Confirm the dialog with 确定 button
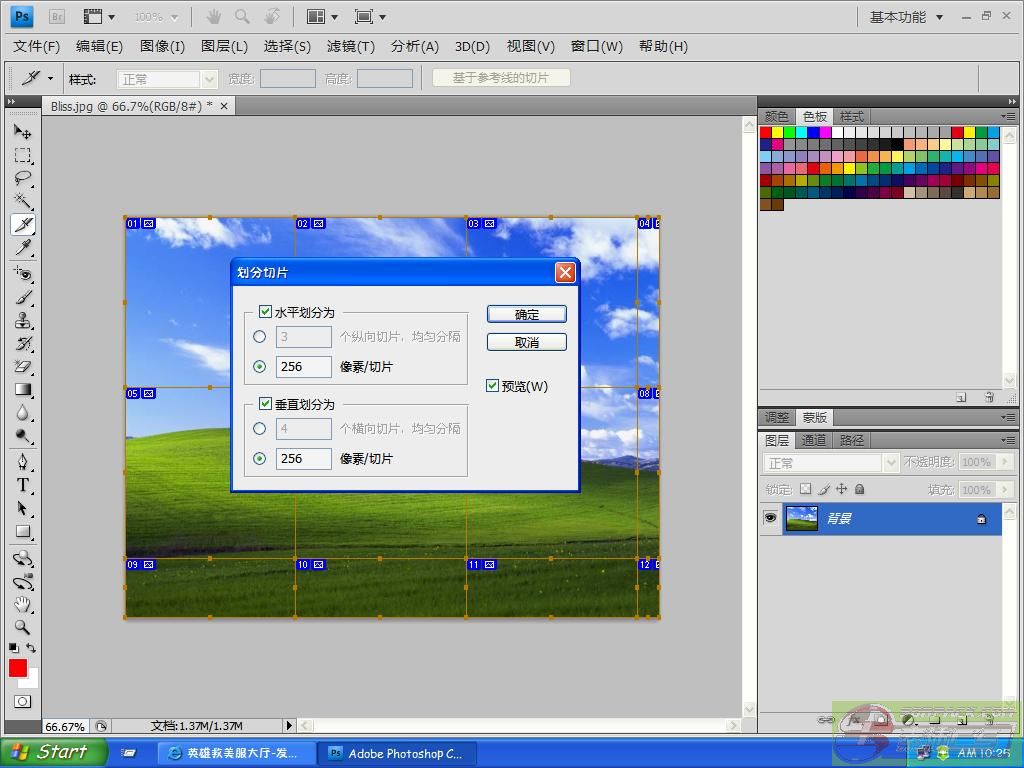1024x768 pixels. tap(527, 314)
